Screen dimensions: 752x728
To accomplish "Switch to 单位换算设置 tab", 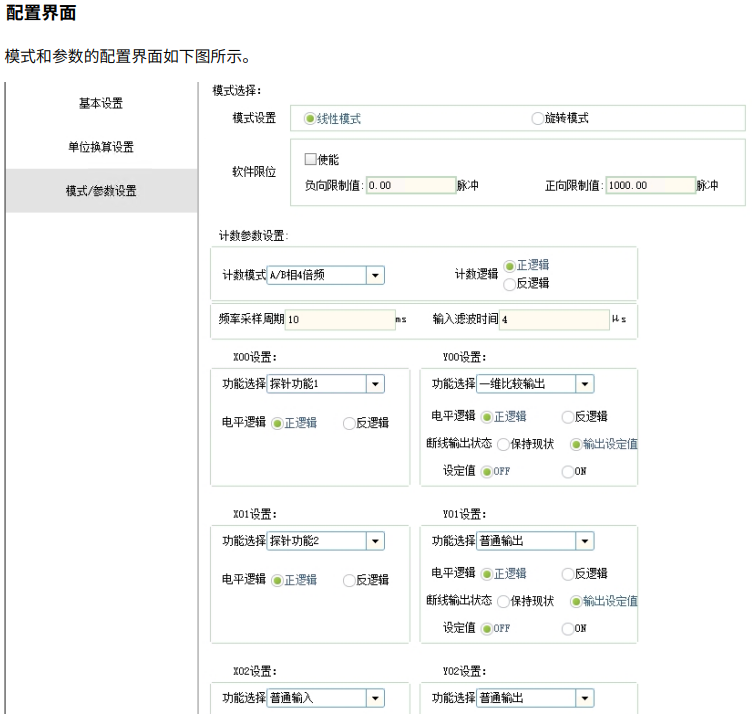I will pyautogui.click(x=101, y=147).
